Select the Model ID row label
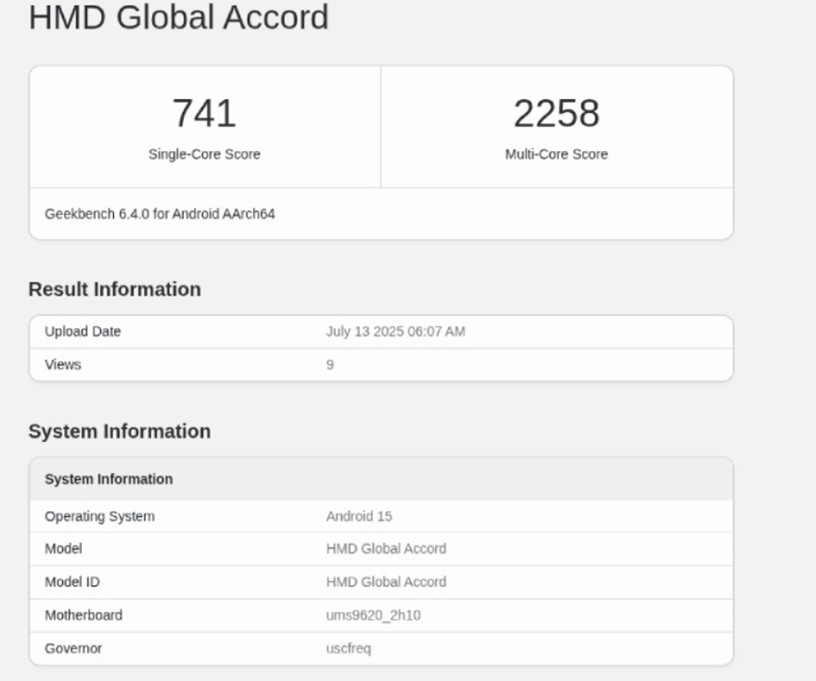Image resolution: width=816 pixels, height=681 pixels. coord(72,582)
